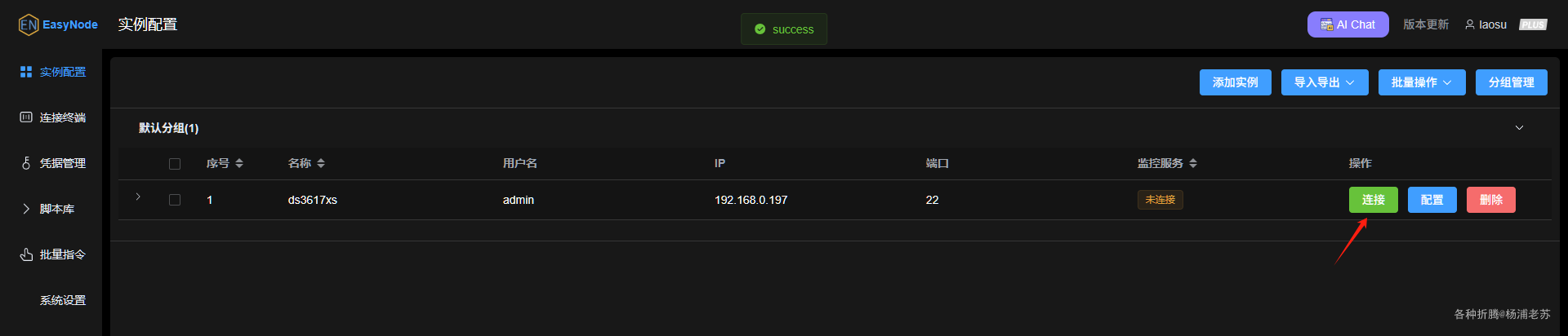Screen dimensions: 1568x336
Task: Sort by 监控服务 column arrows
Action: (x=1193, y=163)
